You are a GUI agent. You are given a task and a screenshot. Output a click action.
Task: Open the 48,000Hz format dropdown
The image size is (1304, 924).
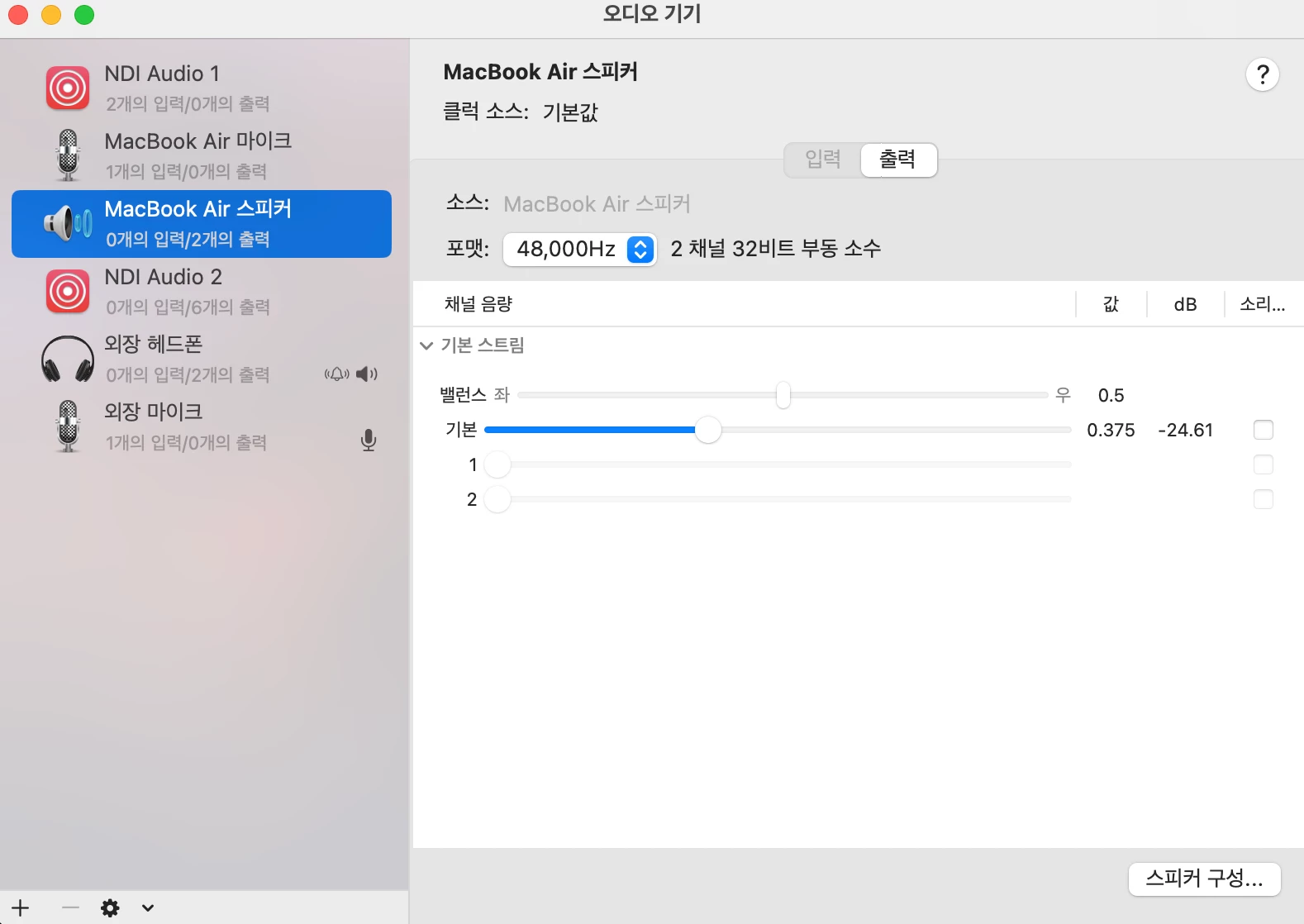pyautogui.click(x=579, y=249)
